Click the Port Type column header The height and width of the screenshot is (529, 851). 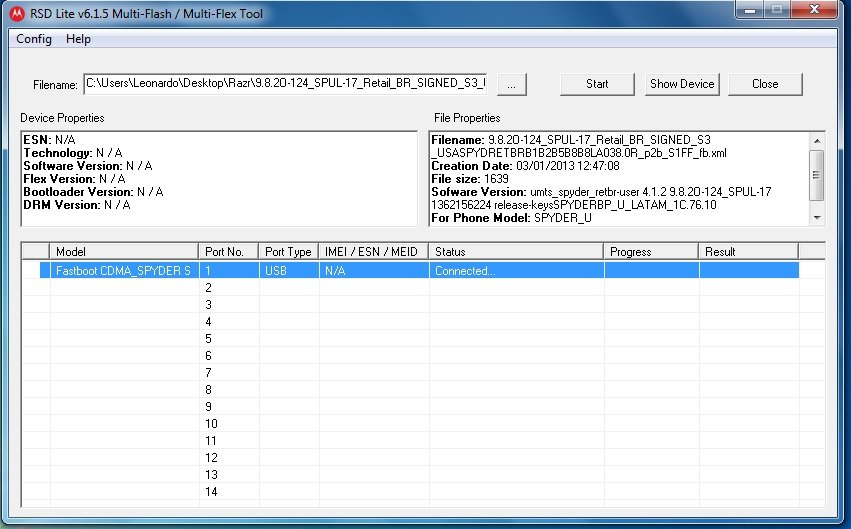click(x=289, y=252)
